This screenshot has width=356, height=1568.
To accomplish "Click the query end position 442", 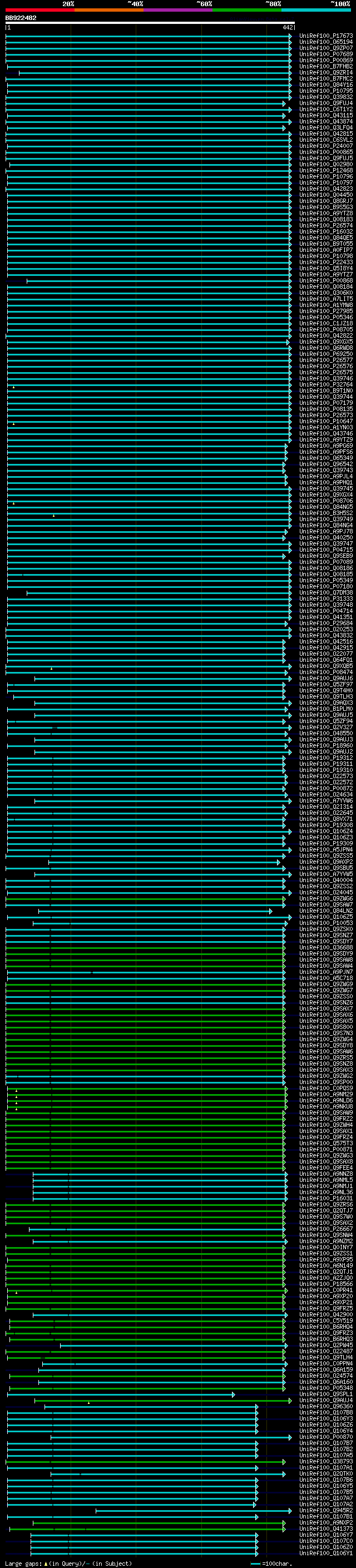I will click(288, 27).
